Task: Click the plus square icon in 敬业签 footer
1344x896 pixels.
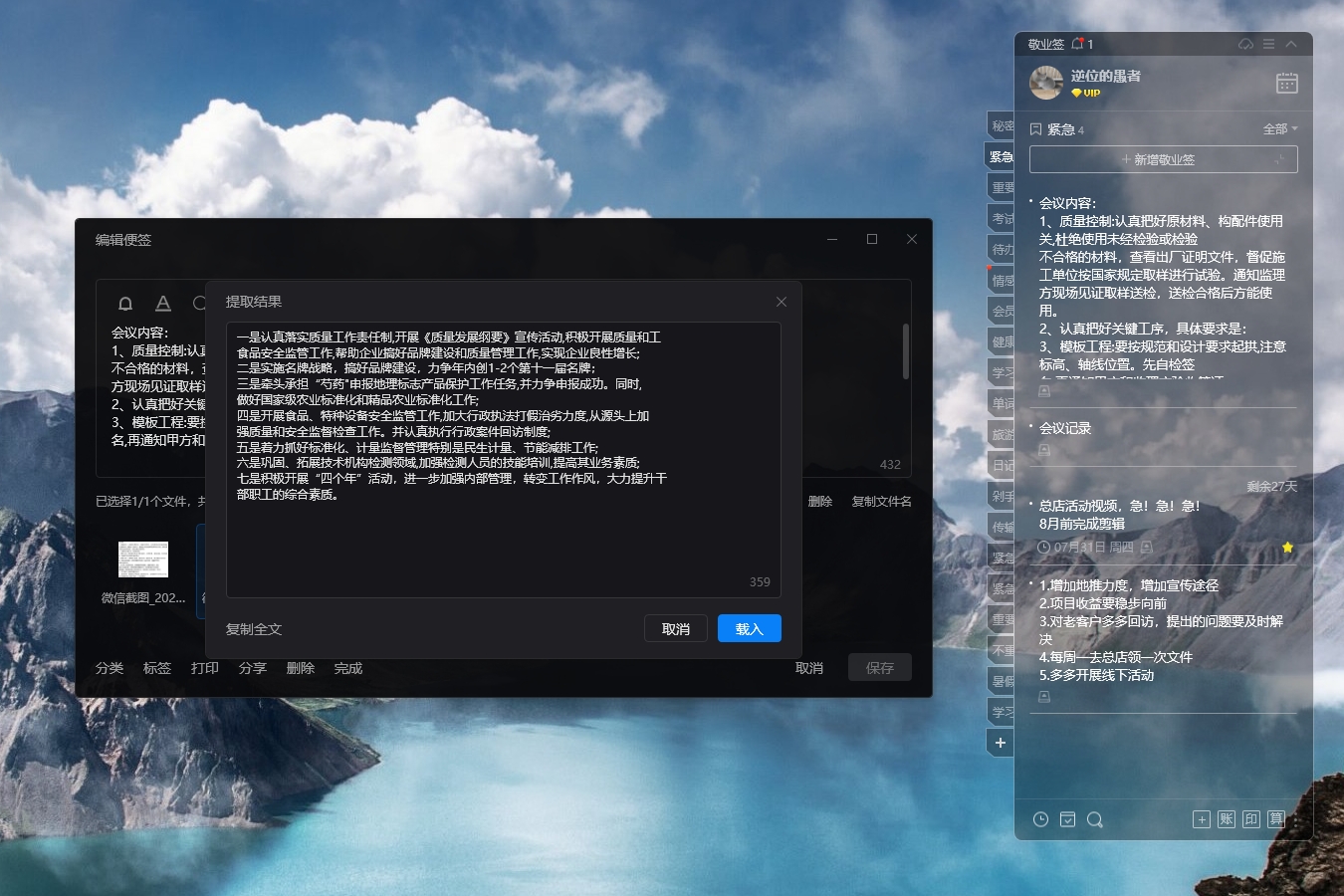Action: (x=1202, y=819)
